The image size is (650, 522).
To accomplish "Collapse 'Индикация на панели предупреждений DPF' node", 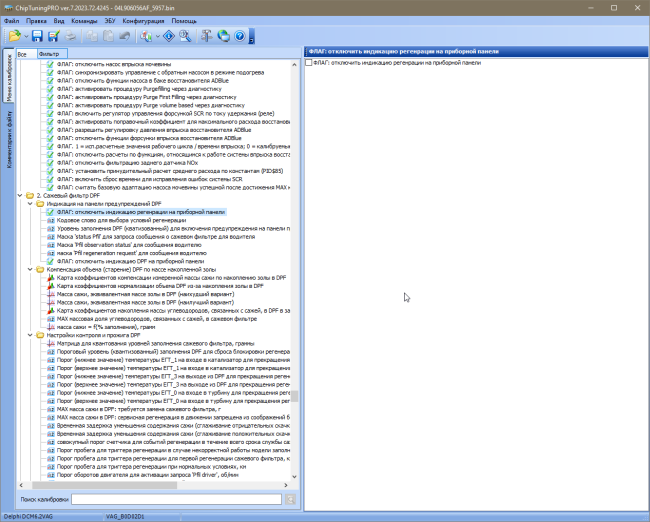I will (x=30, y=204).
